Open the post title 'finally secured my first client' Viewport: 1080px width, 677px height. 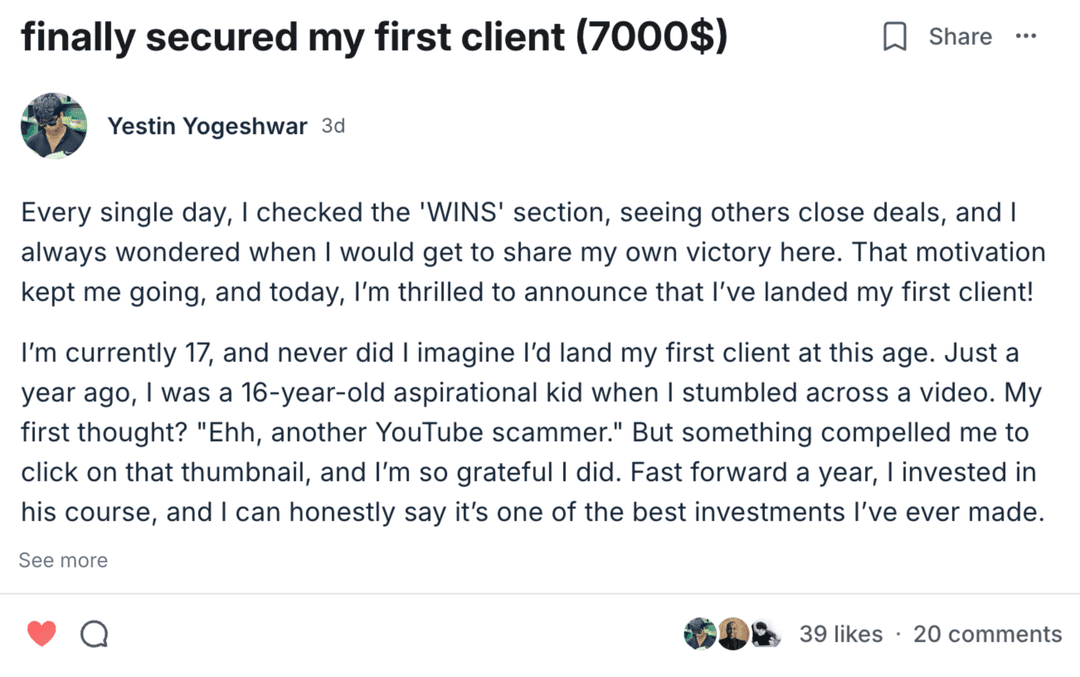coord(290,38)
